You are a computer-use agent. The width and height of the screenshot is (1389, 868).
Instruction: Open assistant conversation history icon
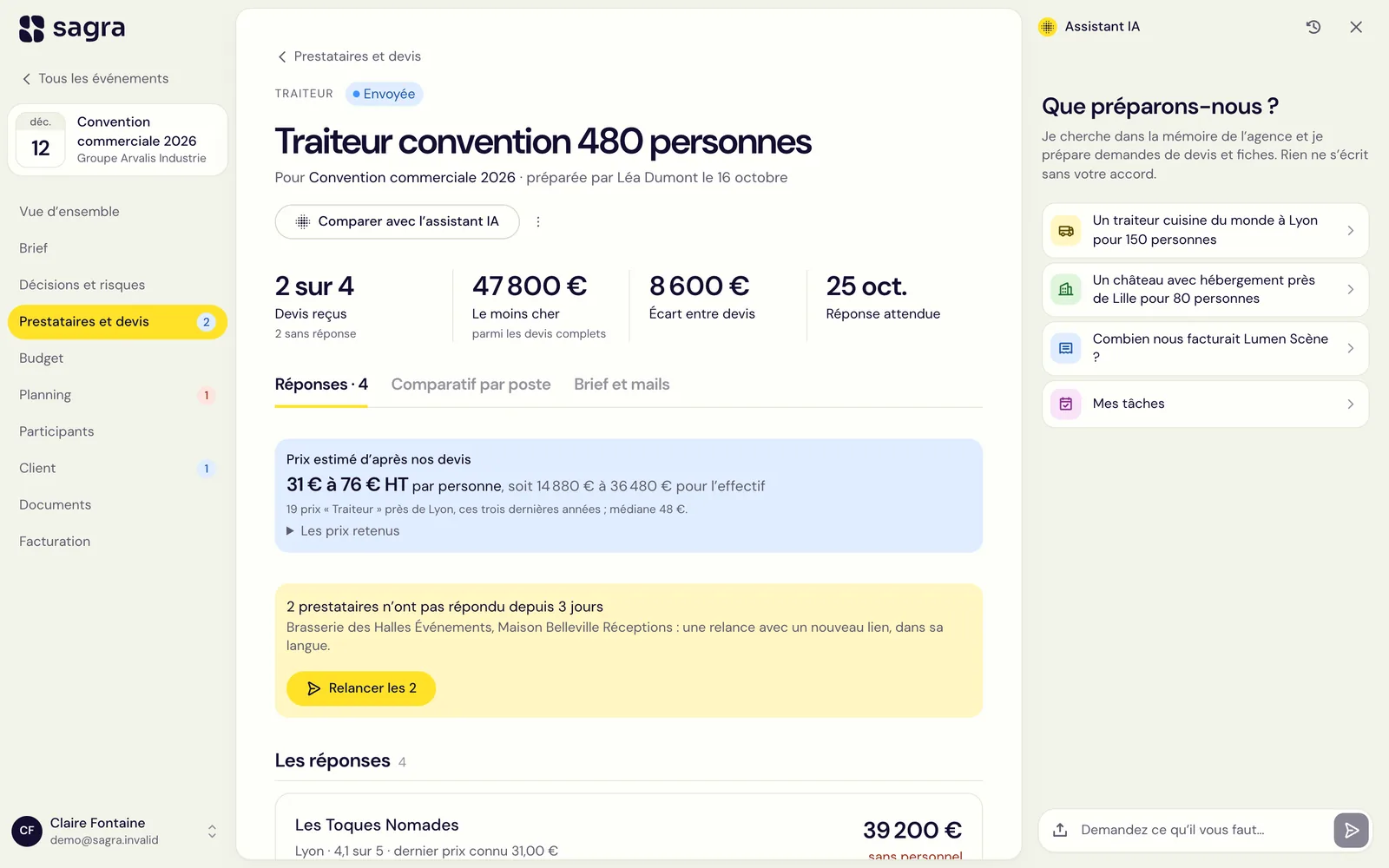(x=1313, y=27)
